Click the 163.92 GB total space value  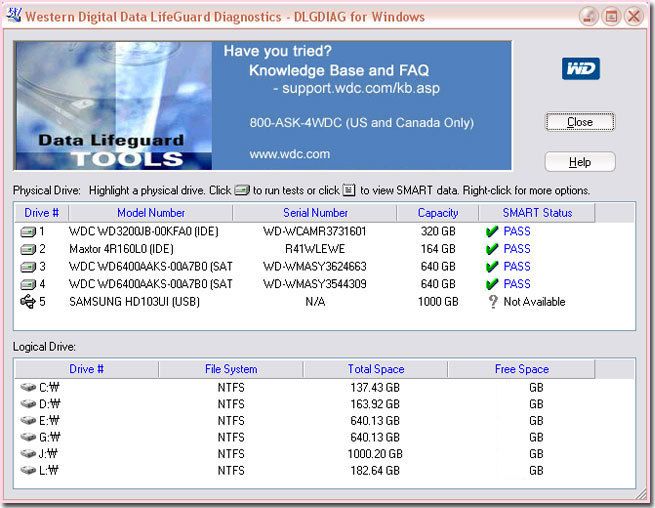(375, 404)
